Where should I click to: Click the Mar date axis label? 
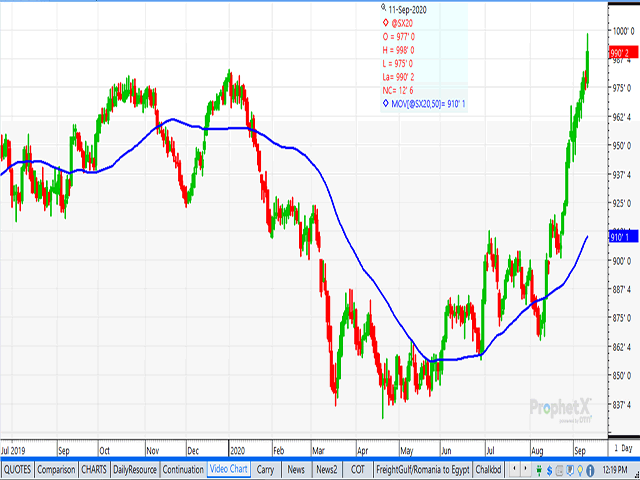pyautogui.click(x=318, y=451)
